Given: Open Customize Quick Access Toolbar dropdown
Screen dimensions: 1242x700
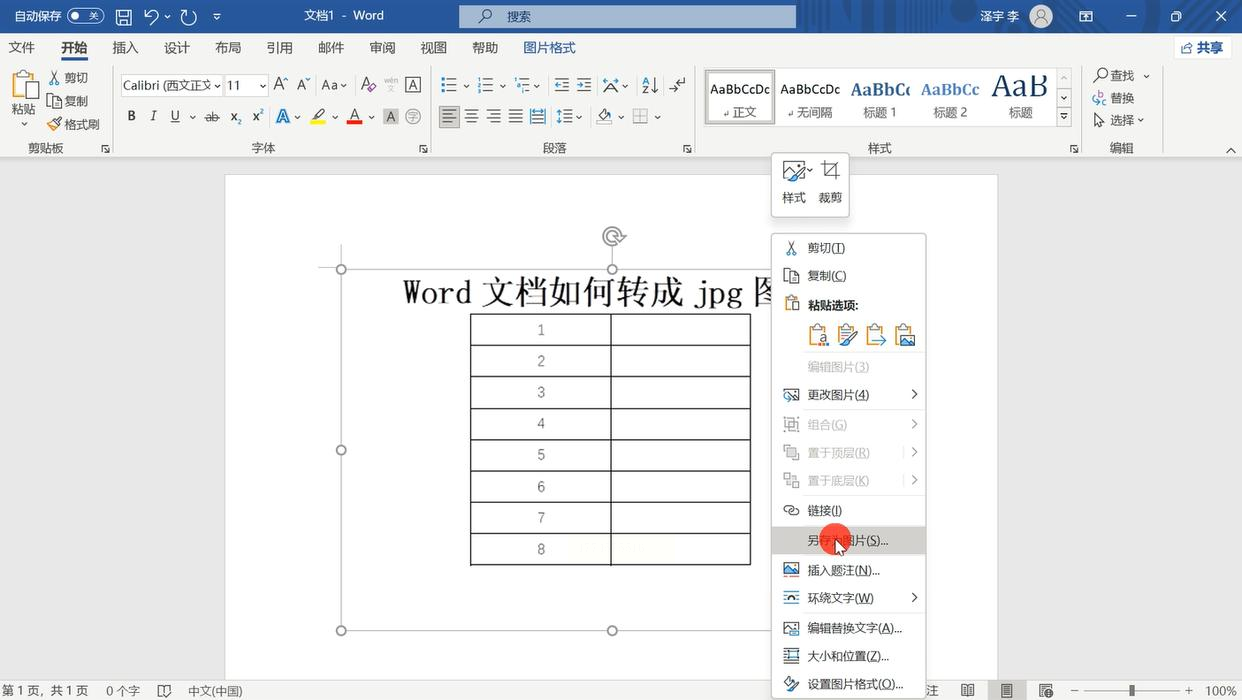Looking at the screenshot, I should pos(217,17).
